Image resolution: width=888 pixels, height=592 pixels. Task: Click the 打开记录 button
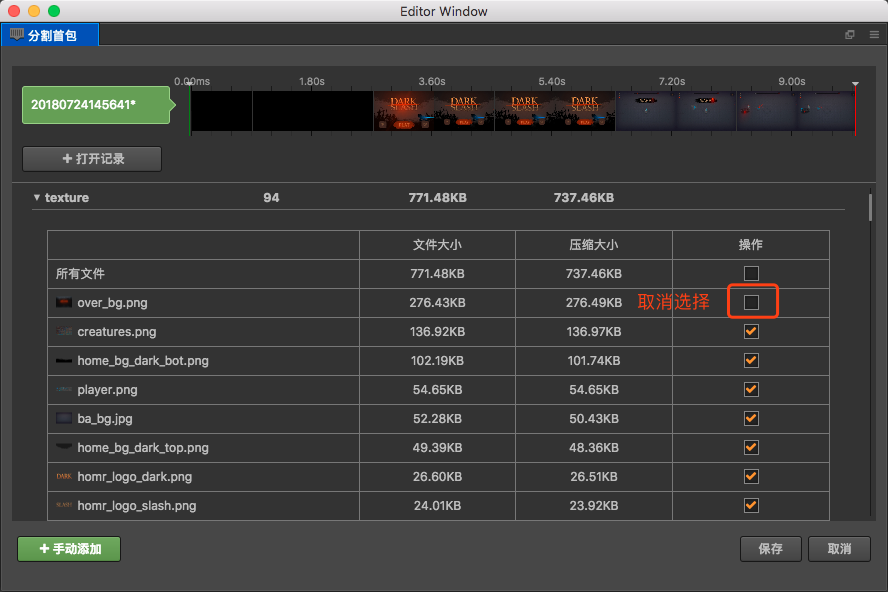92,159
